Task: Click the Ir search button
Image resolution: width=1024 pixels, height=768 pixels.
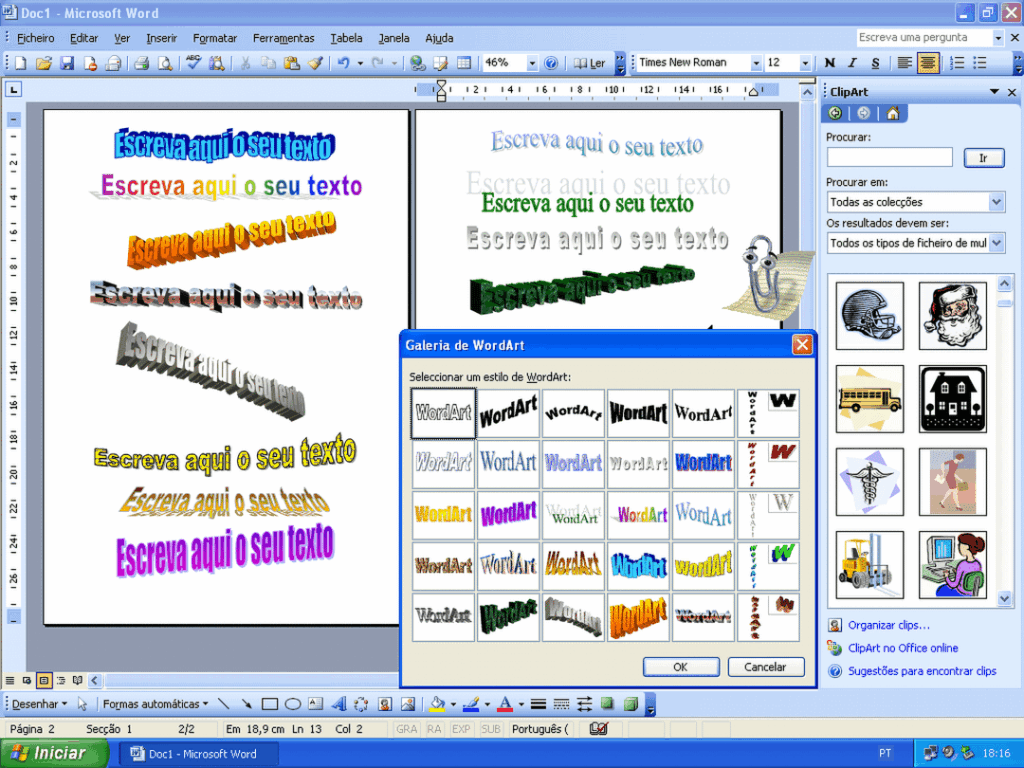Action: tap(983, 158)
